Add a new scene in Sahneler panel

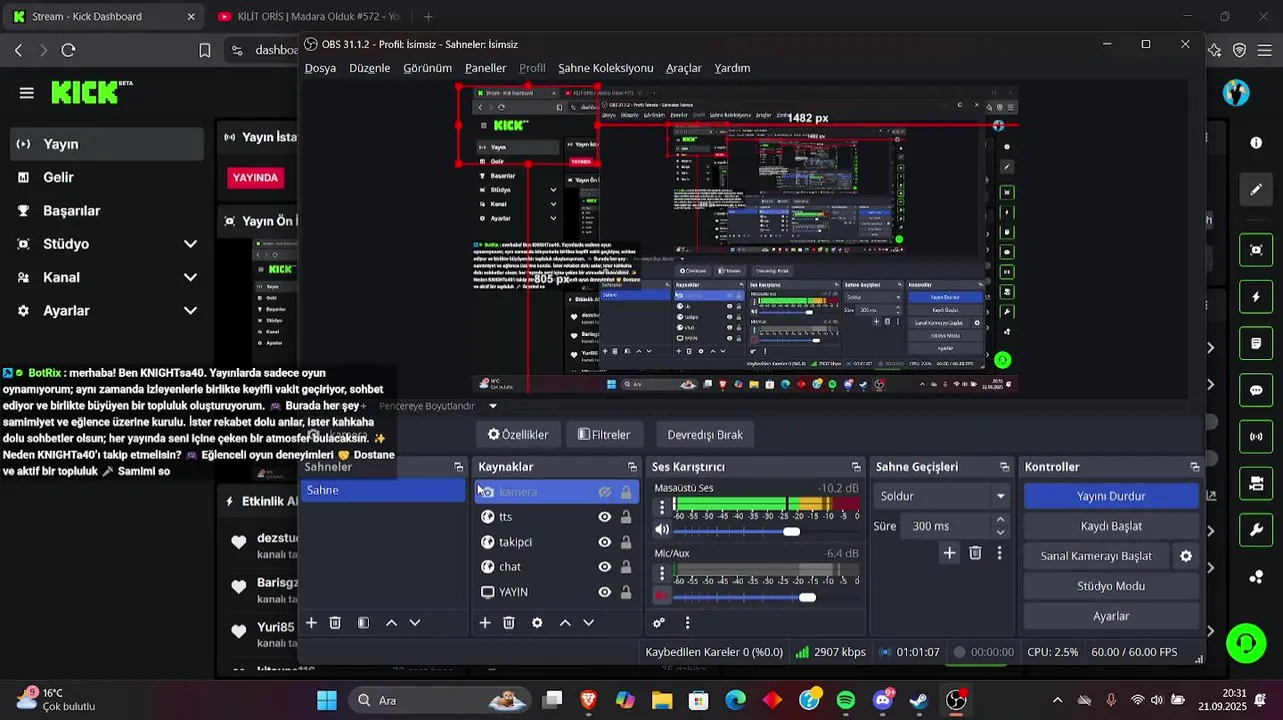click(x=311, y=623)
